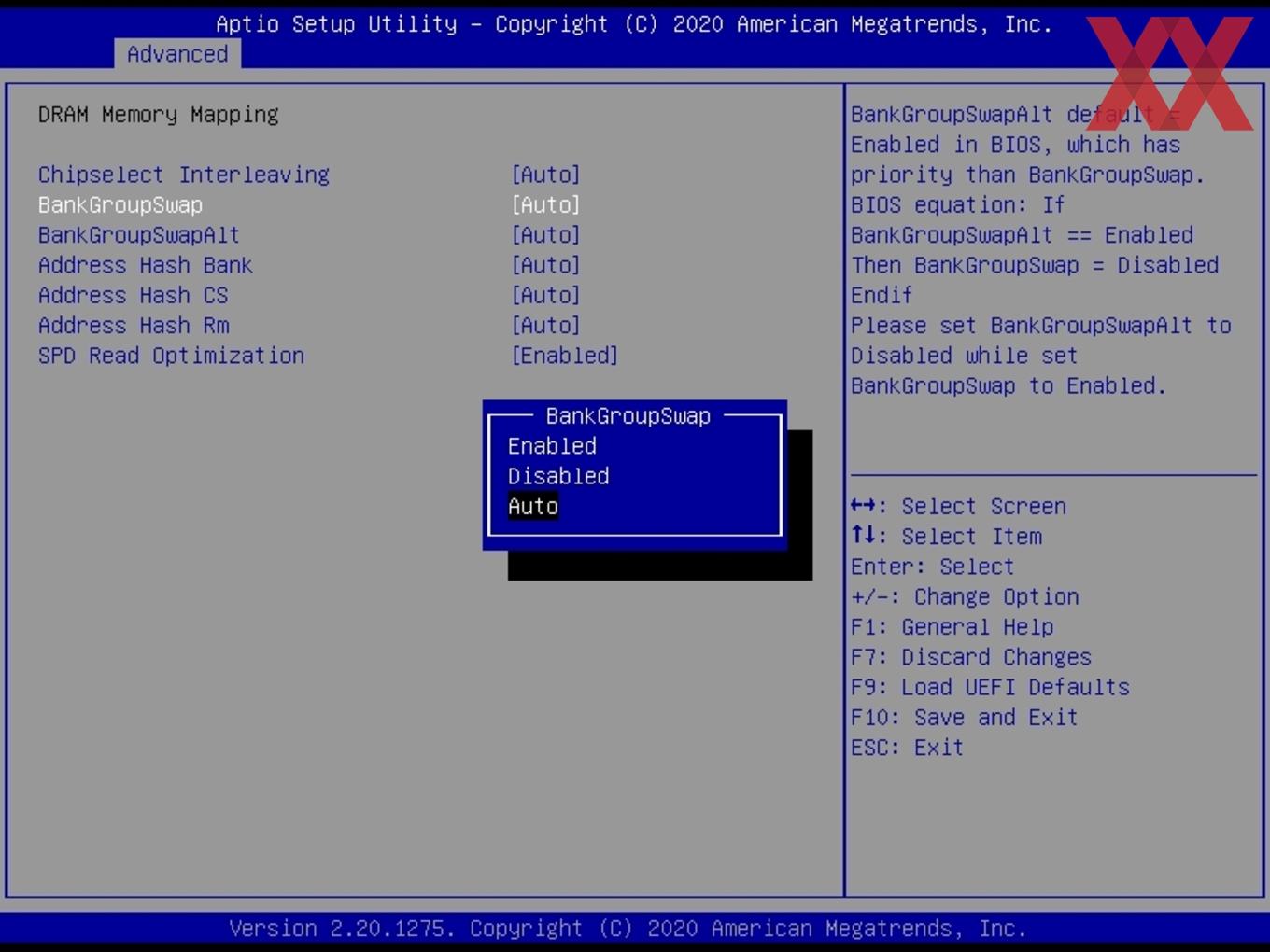1270x952 pixels.
Task: Click the F1: General Help hint
Action: pos(952,627)
